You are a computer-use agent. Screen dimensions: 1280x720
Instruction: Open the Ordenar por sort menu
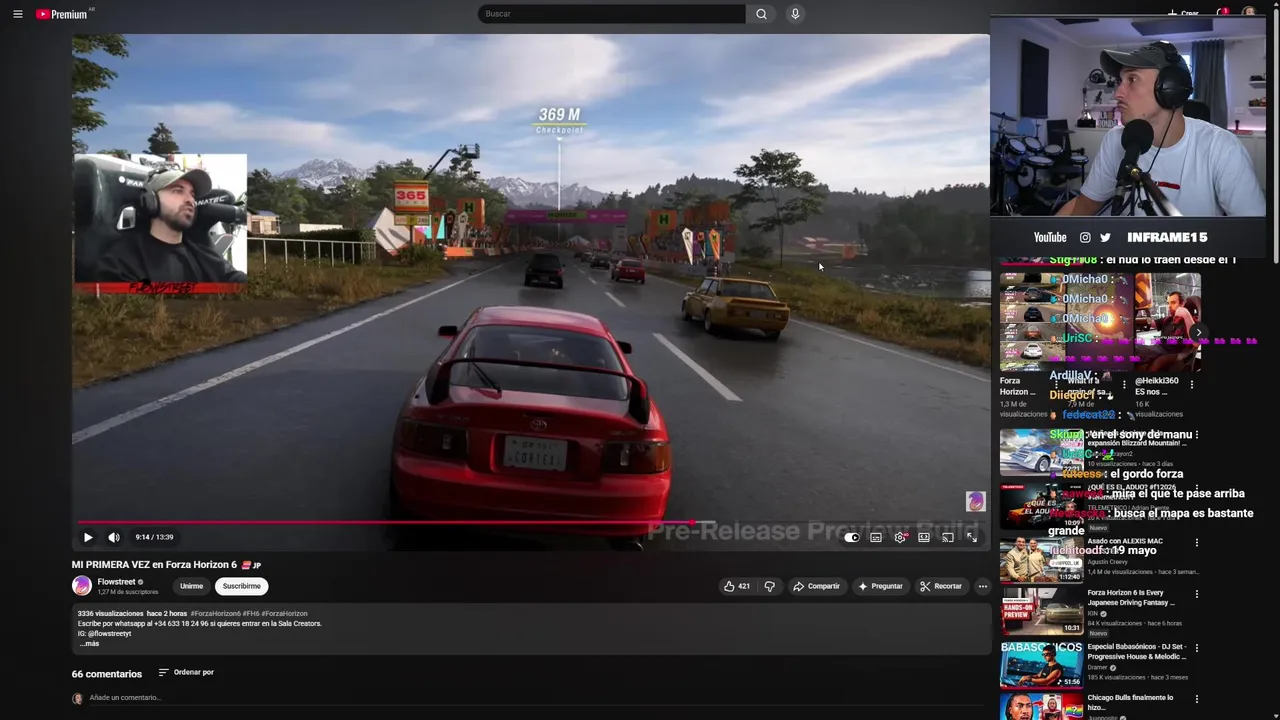[186, 672]
